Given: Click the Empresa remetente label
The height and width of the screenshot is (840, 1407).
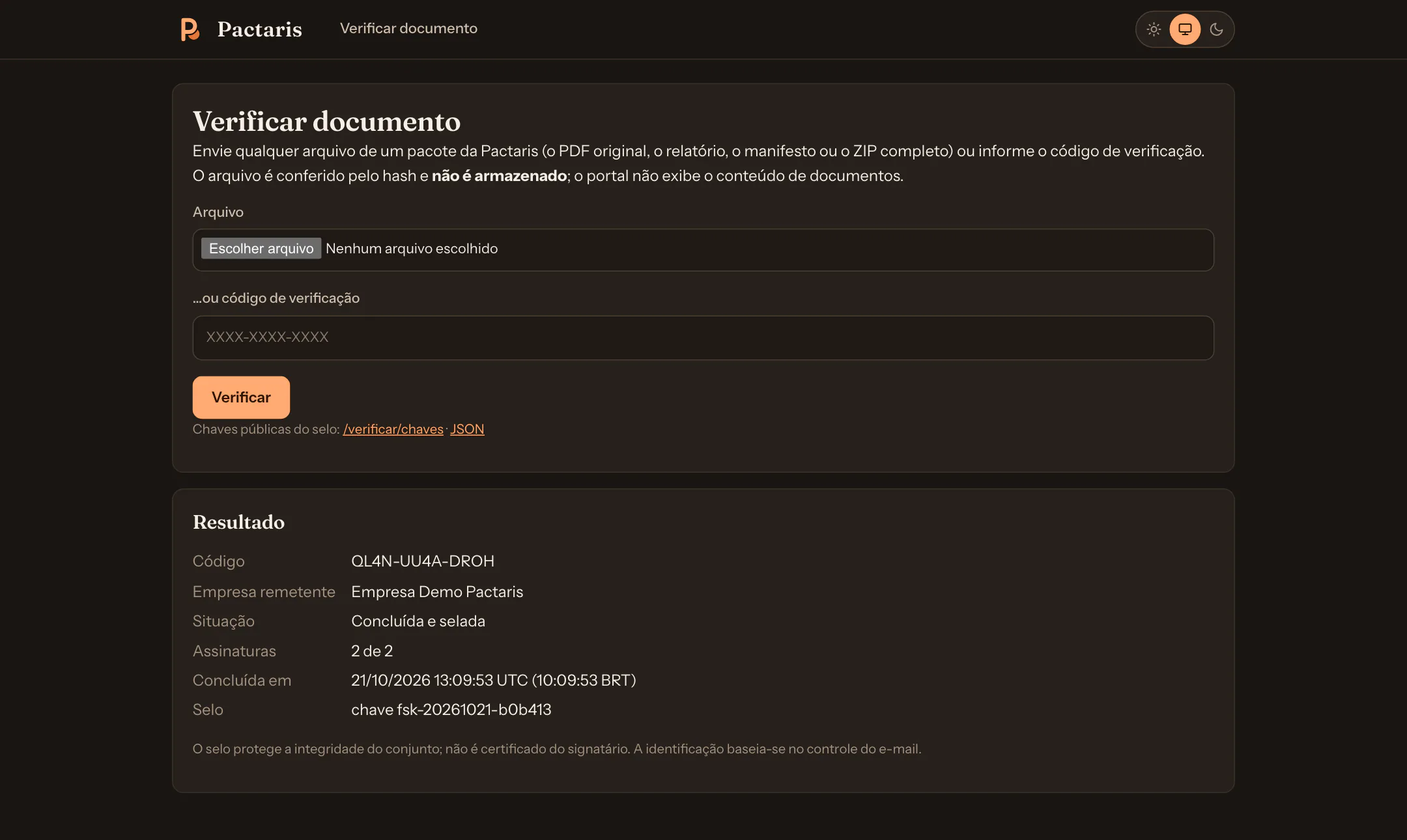Looking at the screenshot, I should tap(264, 592).
